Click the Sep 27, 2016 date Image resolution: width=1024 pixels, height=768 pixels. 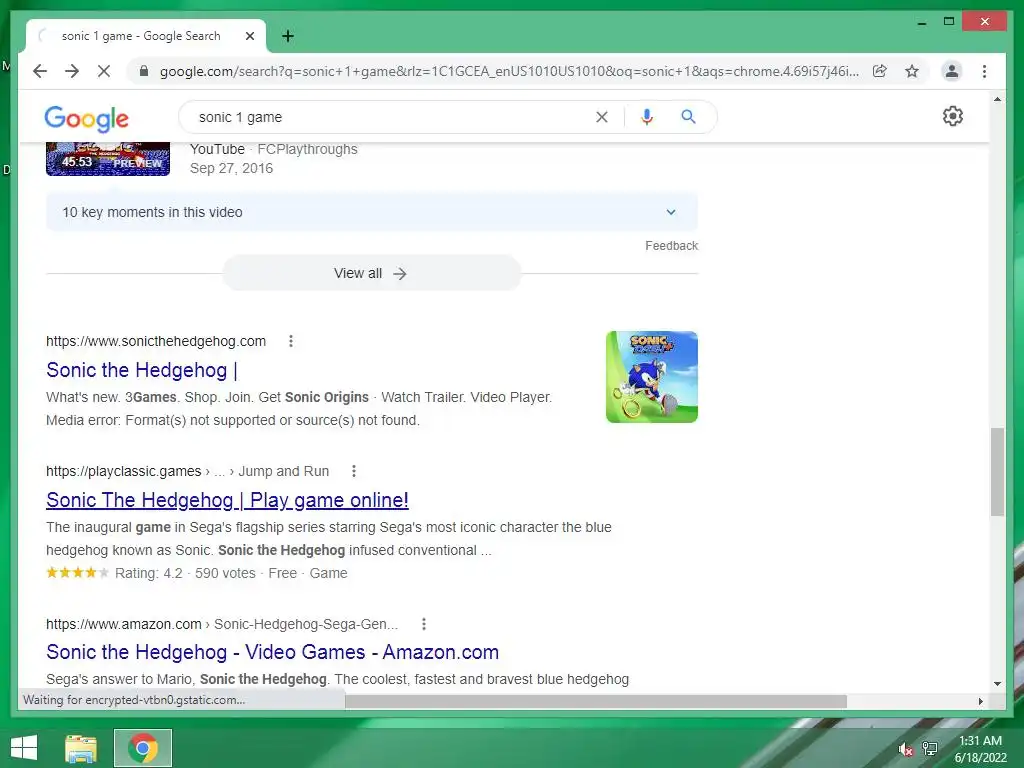[x=231, y=168]
